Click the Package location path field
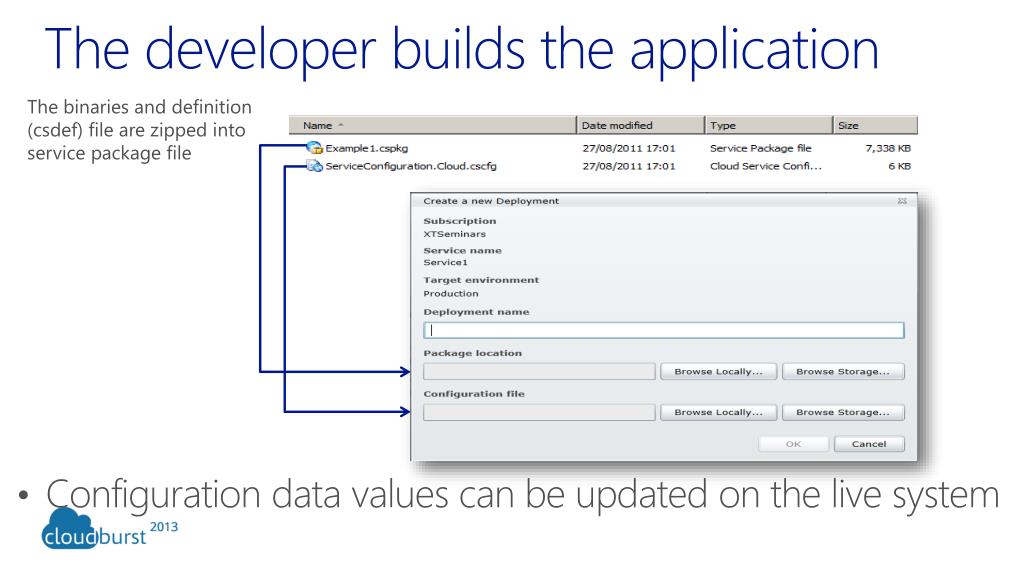This screenshot has height=576, width=1024. coord(539,372)
